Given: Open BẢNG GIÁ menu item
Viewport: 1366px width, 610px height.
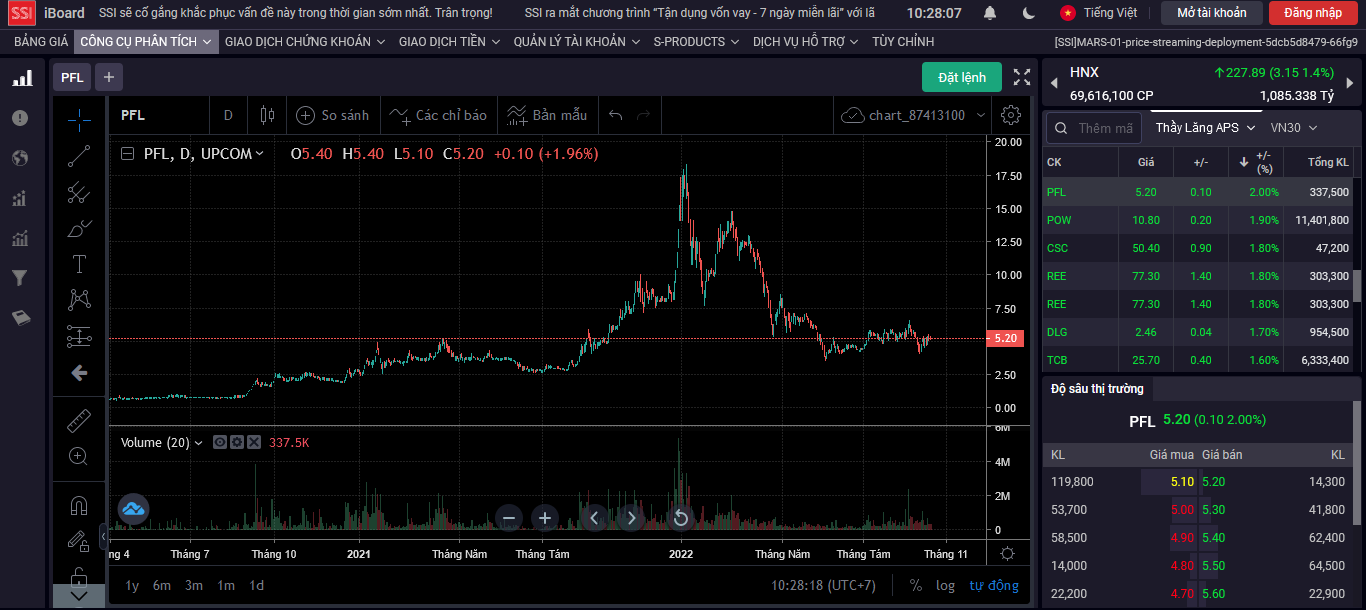Looking at the screenshot, I should click(x=41, y=42).
